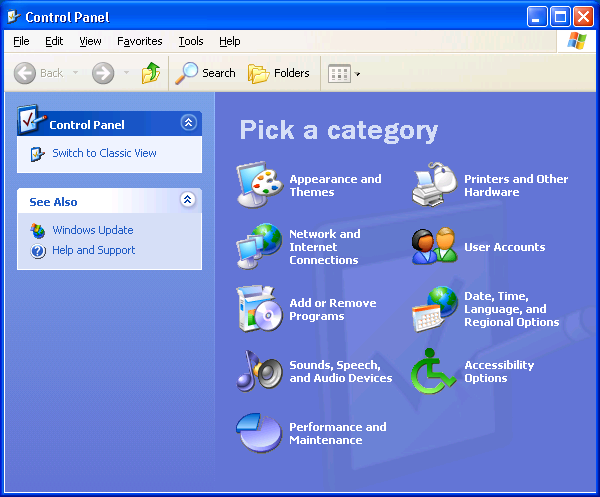Open the Tools menu
Viewport: 600px width, 497px height.
(191, 41)
